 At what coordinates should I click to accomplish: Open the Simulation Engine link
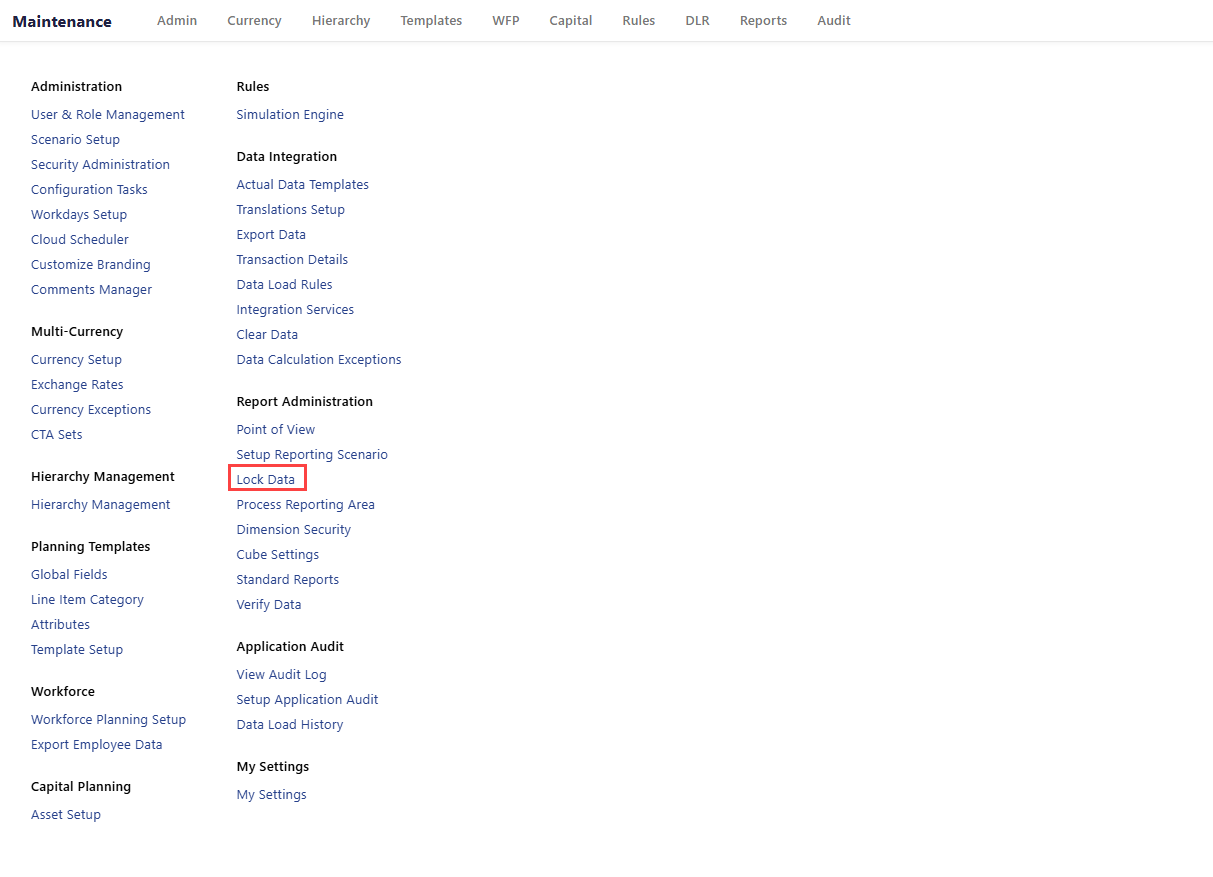click(x=290, y=115)
